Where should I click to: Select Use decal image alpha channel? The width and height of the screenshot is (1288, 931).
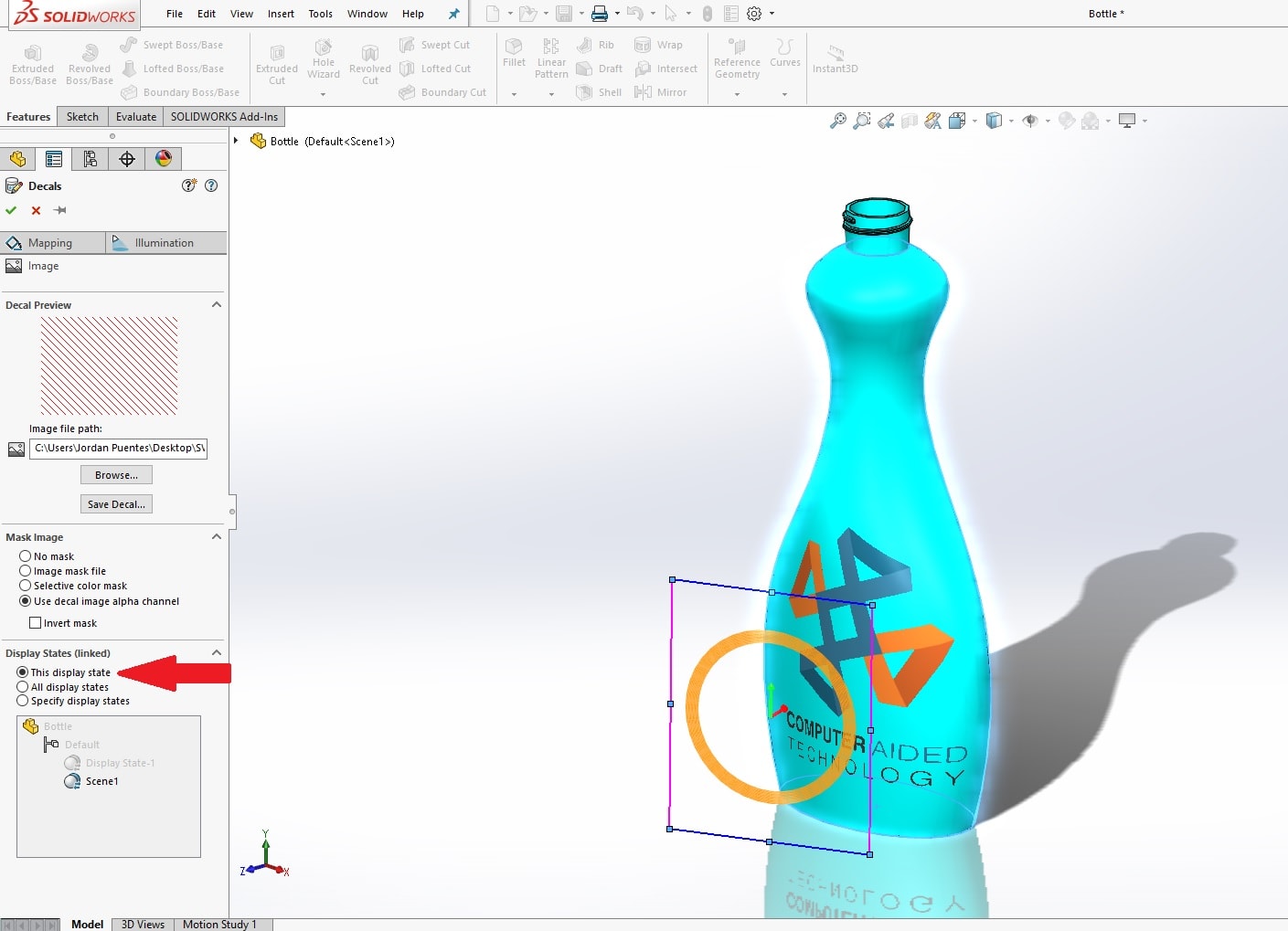26,601
